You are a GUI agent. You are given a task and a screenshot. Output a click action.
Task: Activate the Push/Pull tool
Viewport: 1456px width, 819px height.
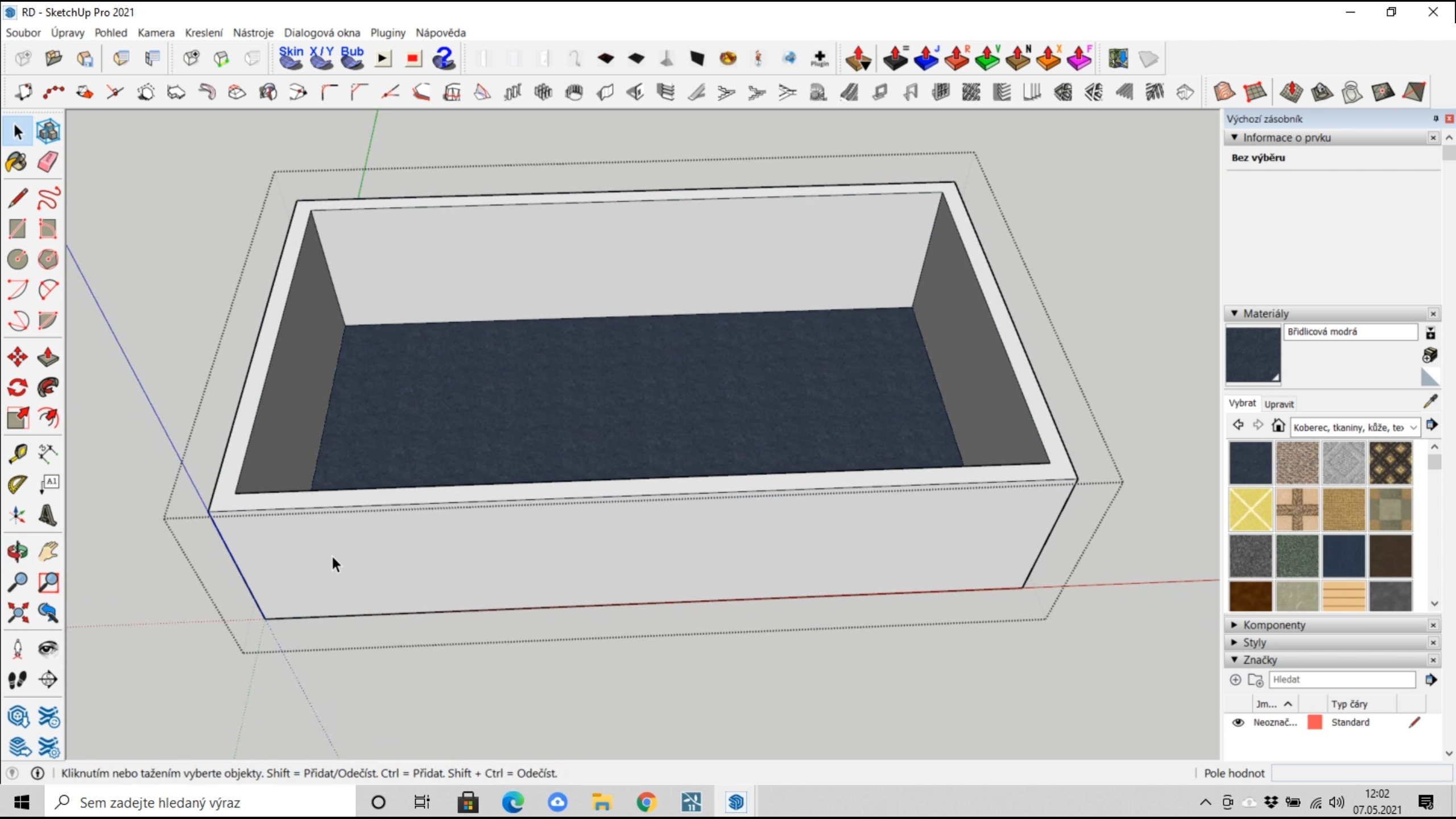point(48,357)
